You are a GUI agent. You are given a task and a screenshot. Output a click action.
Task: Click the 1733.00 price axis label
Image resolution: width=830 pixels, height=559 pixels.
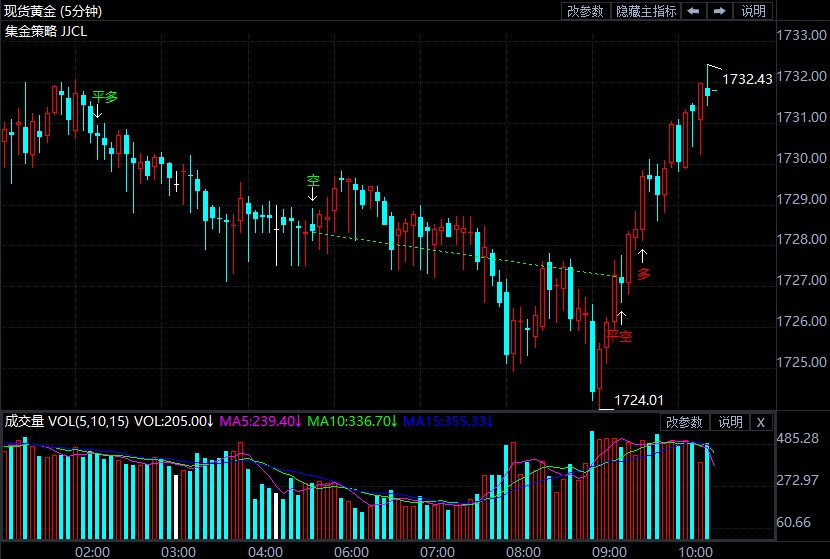(x=801, y=35)
